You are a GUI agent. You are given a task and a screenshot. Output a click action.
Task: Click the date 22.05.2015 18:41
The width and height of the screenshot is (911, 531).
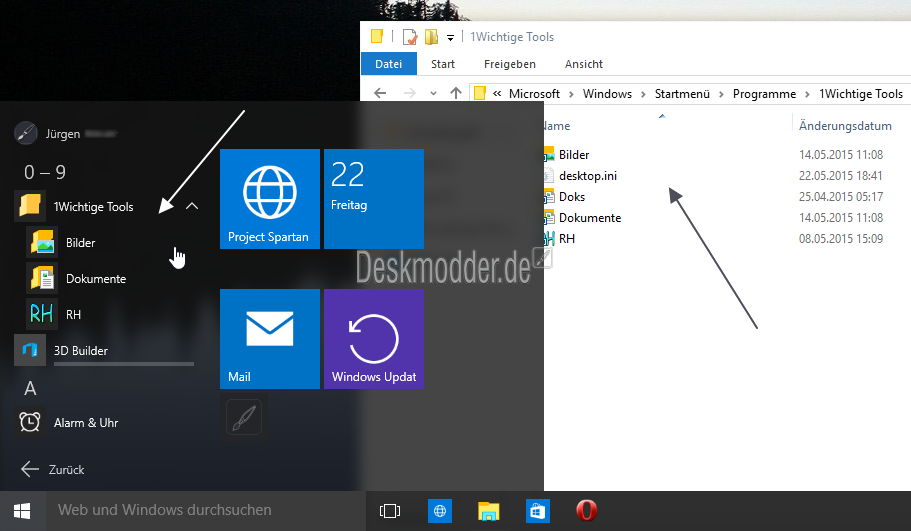coord(840,175)
